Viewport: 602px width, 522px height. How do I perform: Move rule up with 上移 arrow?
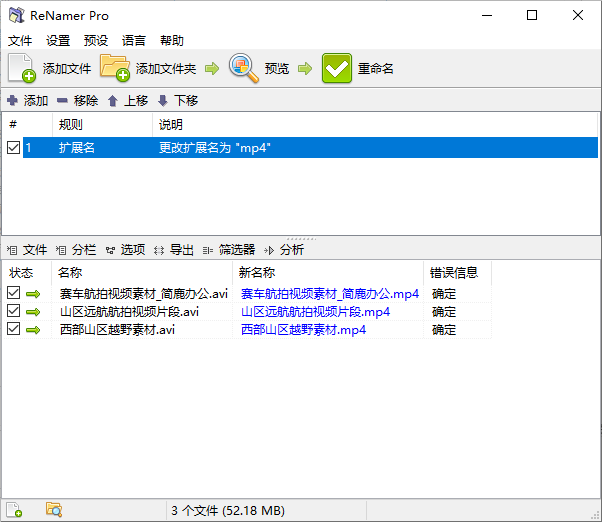pyautogui.click(x=113, y=101)
